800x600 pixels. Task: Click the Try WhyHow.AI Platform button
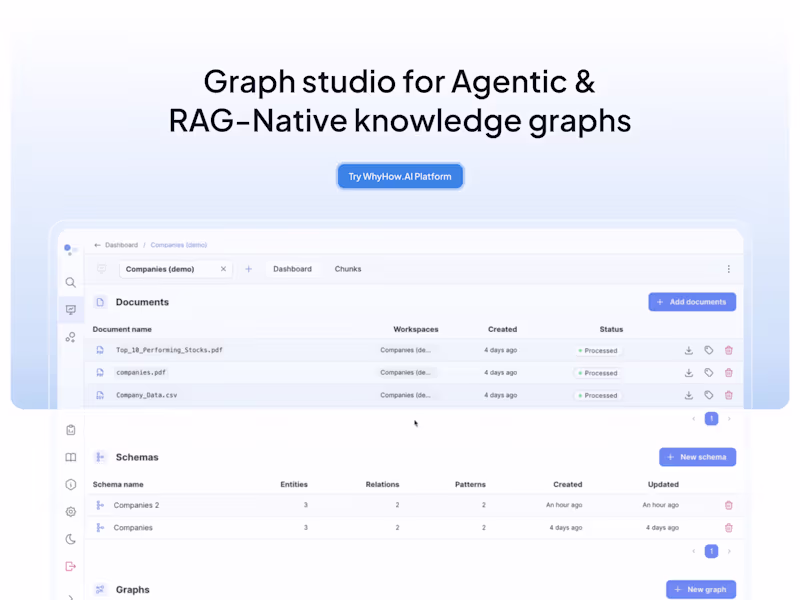[400, 176]
